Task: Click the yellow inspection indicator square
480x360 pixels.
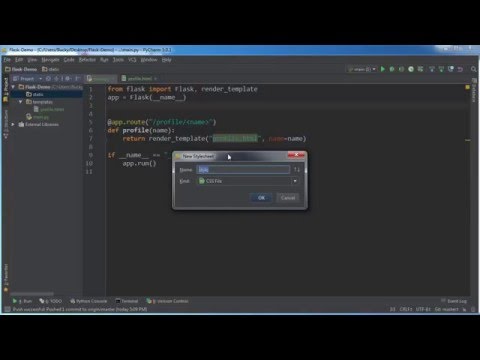Action: (x=467, y=87)
